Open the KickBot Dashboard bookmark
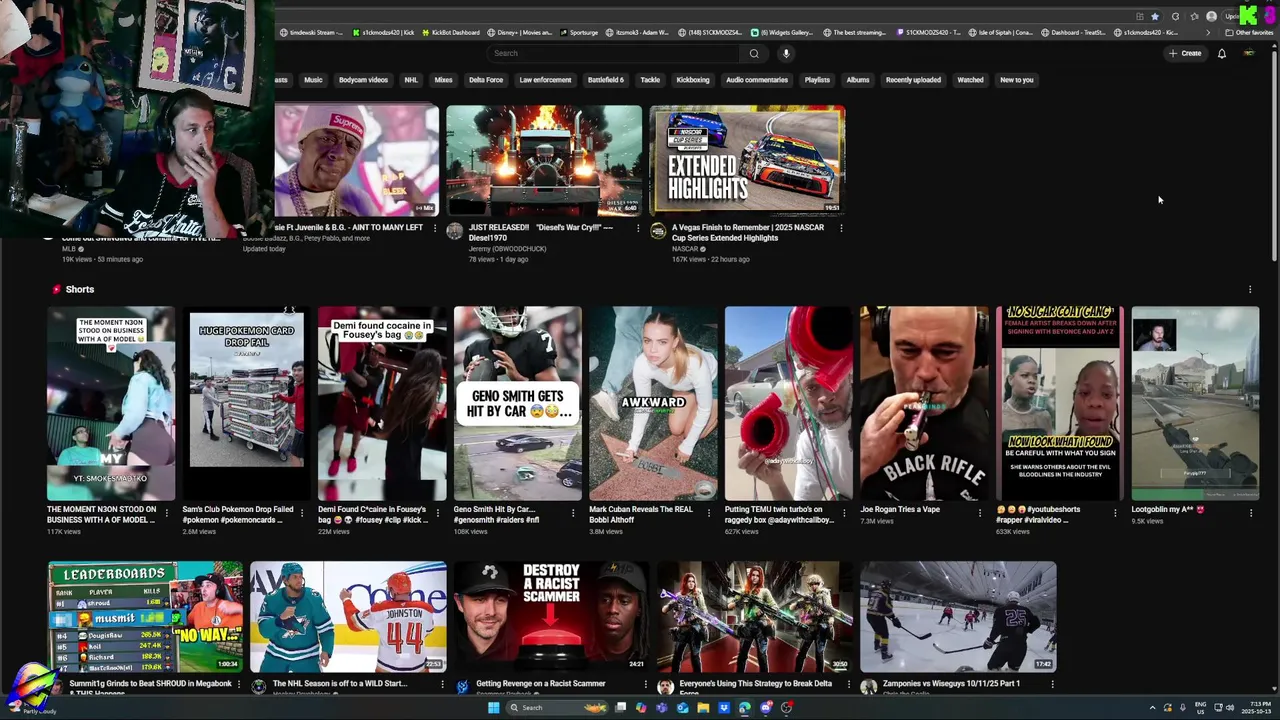Screen dimensions: 1280x720 click(450, 32)
